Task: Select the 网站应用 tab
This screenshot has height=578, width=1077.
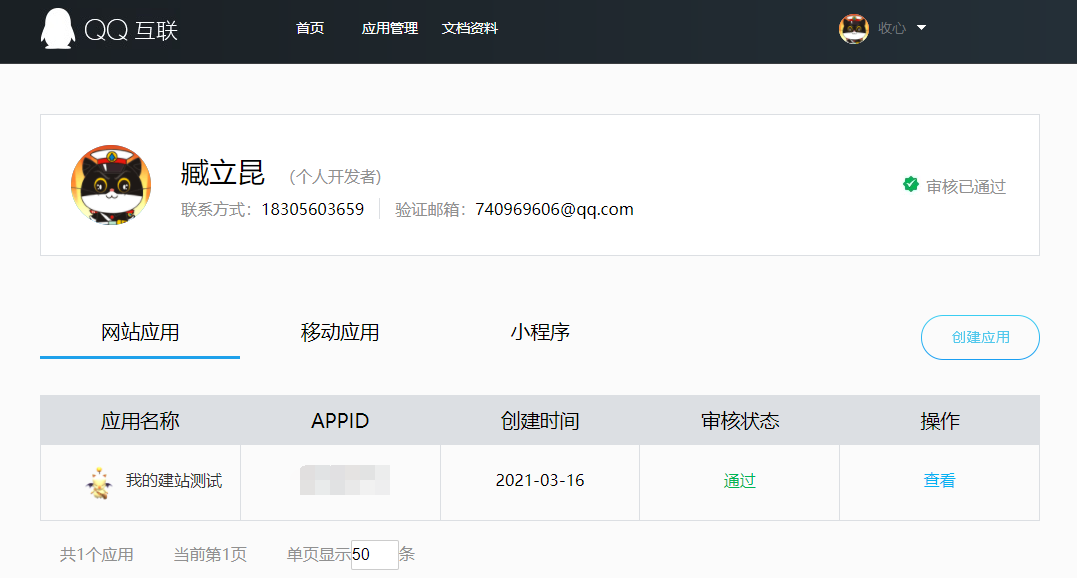Action: (140, 333)
